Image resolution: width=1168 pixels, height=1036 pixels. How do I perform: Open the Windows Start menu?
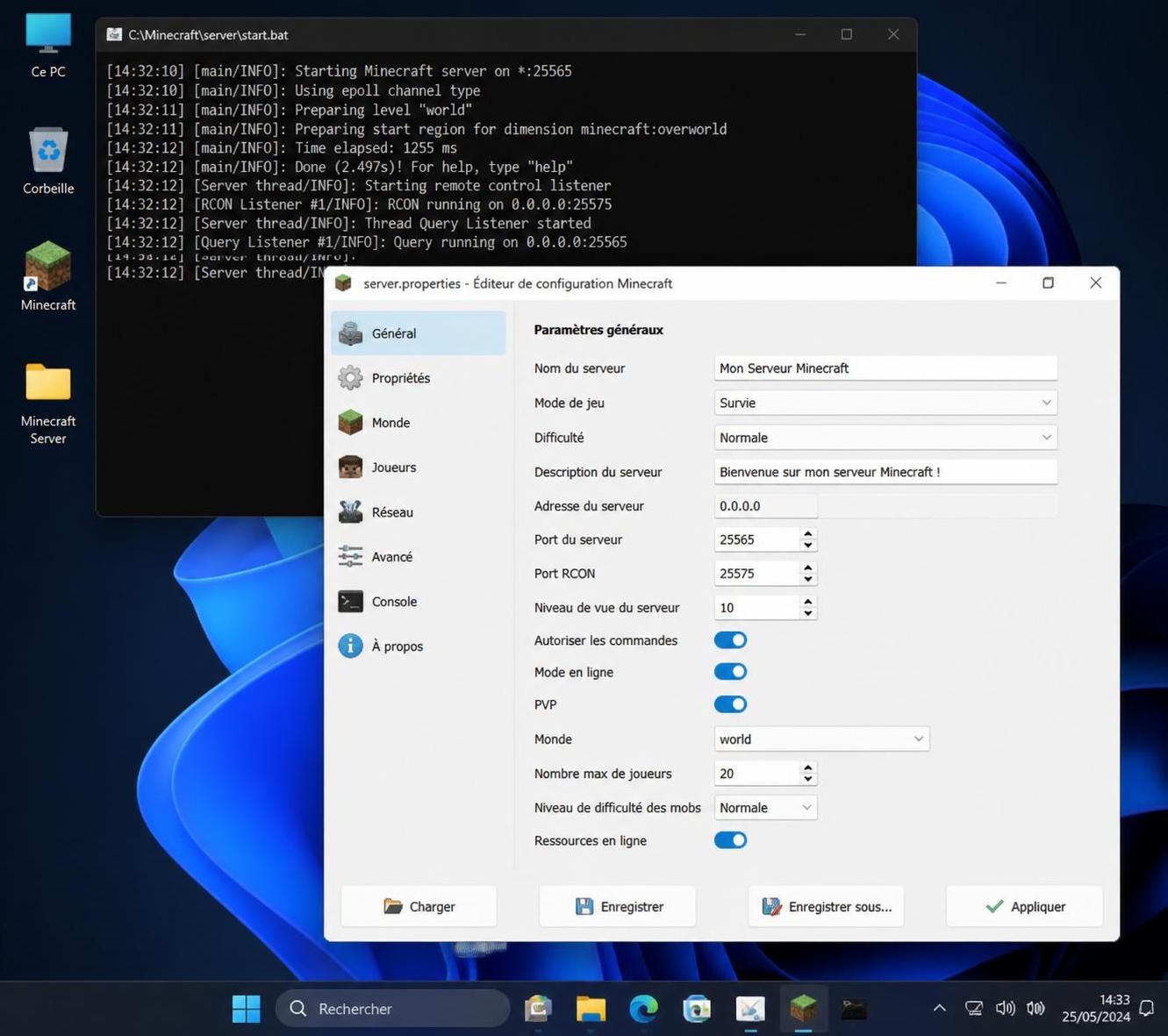246,1009
